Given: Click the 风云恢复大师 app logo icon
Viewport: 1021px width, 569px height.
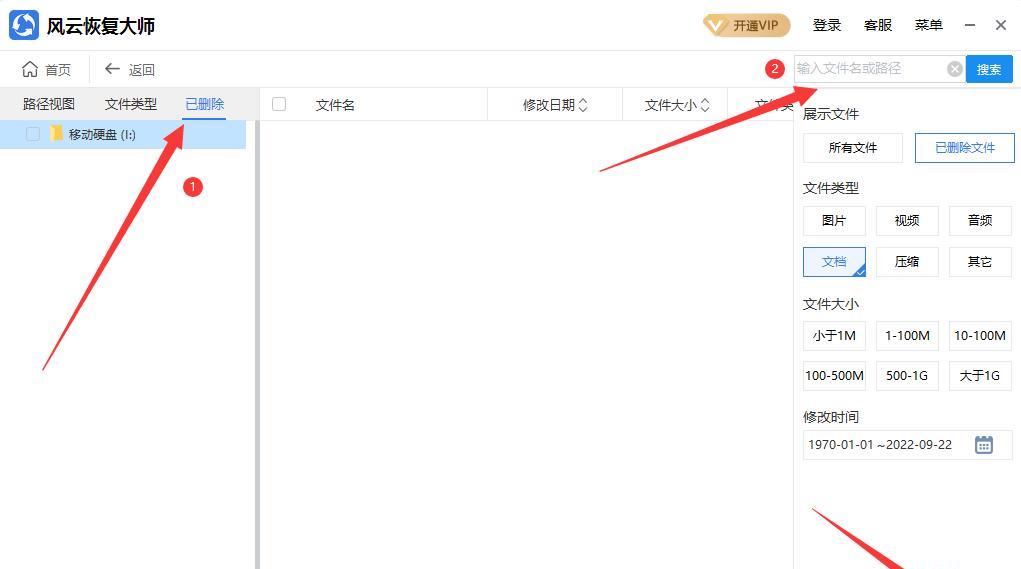Looking at the screenshot, I should coord(24,26).
